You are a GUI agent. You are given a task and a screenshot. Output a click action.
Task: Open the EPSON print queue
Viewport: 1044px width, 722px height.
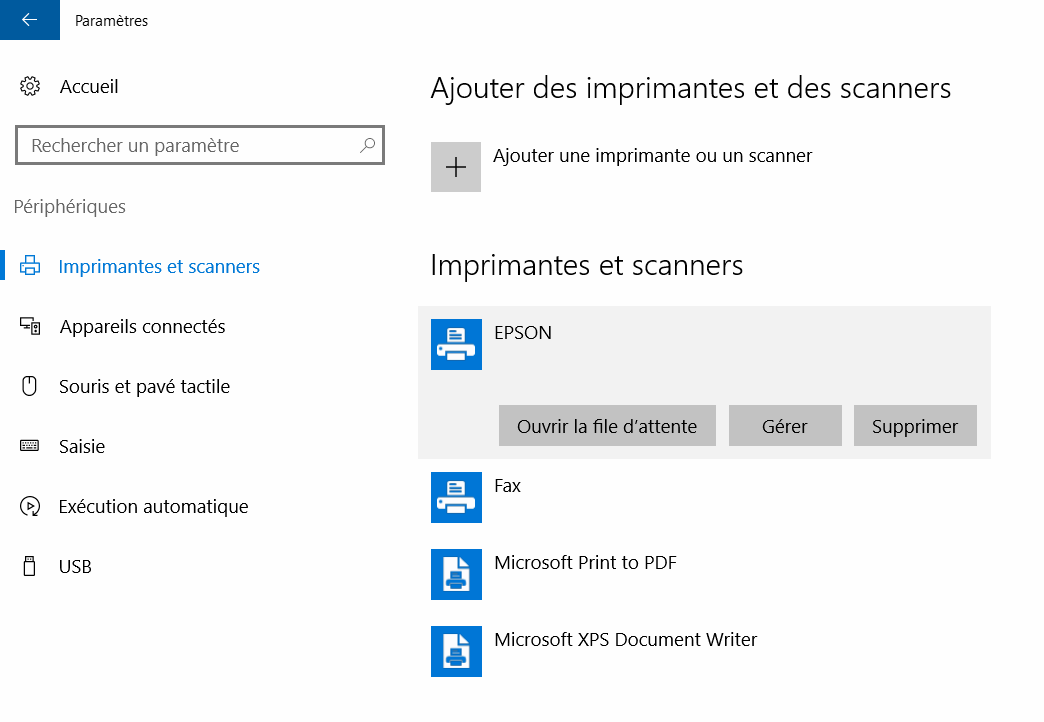[607, 427]
